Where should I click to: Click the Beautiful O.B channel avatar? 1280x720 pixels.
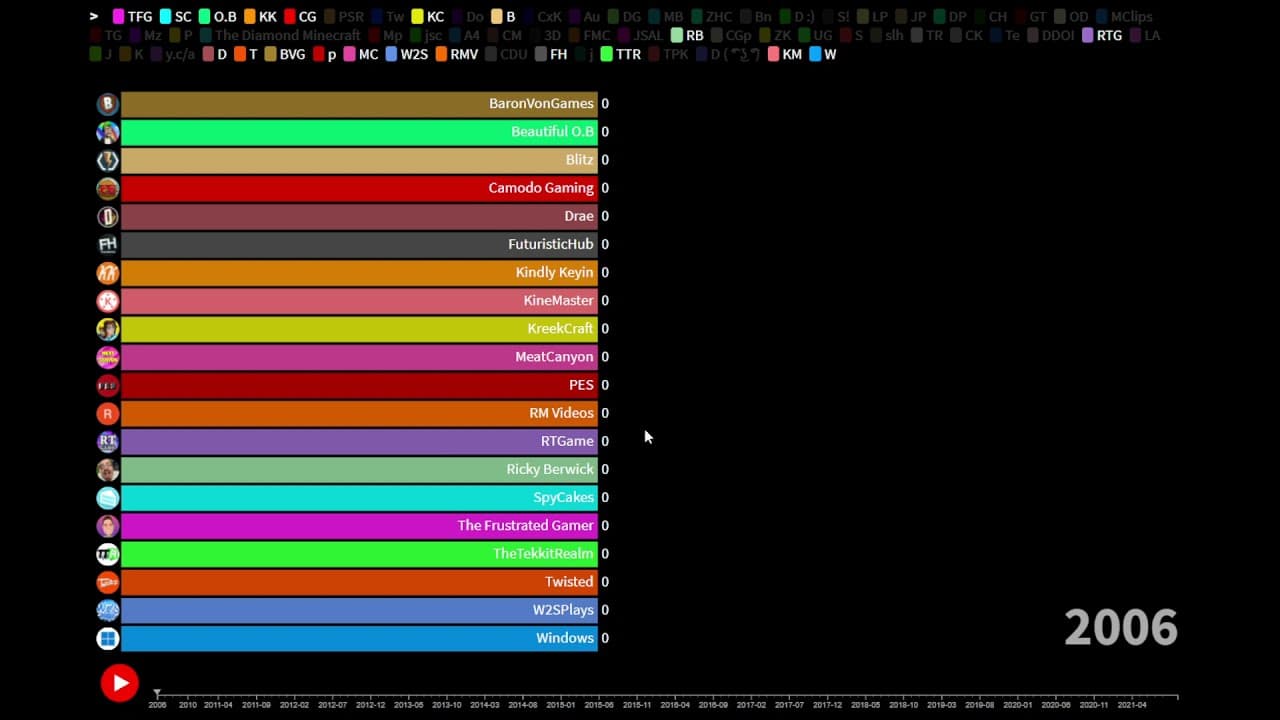pyautogui.click(x=108, y=132)
